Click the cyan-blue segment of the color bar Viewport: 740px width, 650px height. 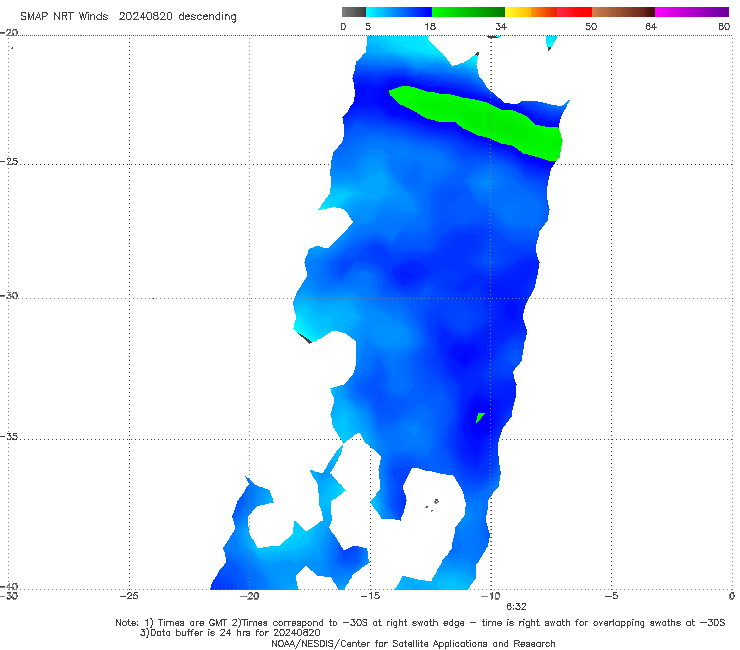click(x=399, y=12)
